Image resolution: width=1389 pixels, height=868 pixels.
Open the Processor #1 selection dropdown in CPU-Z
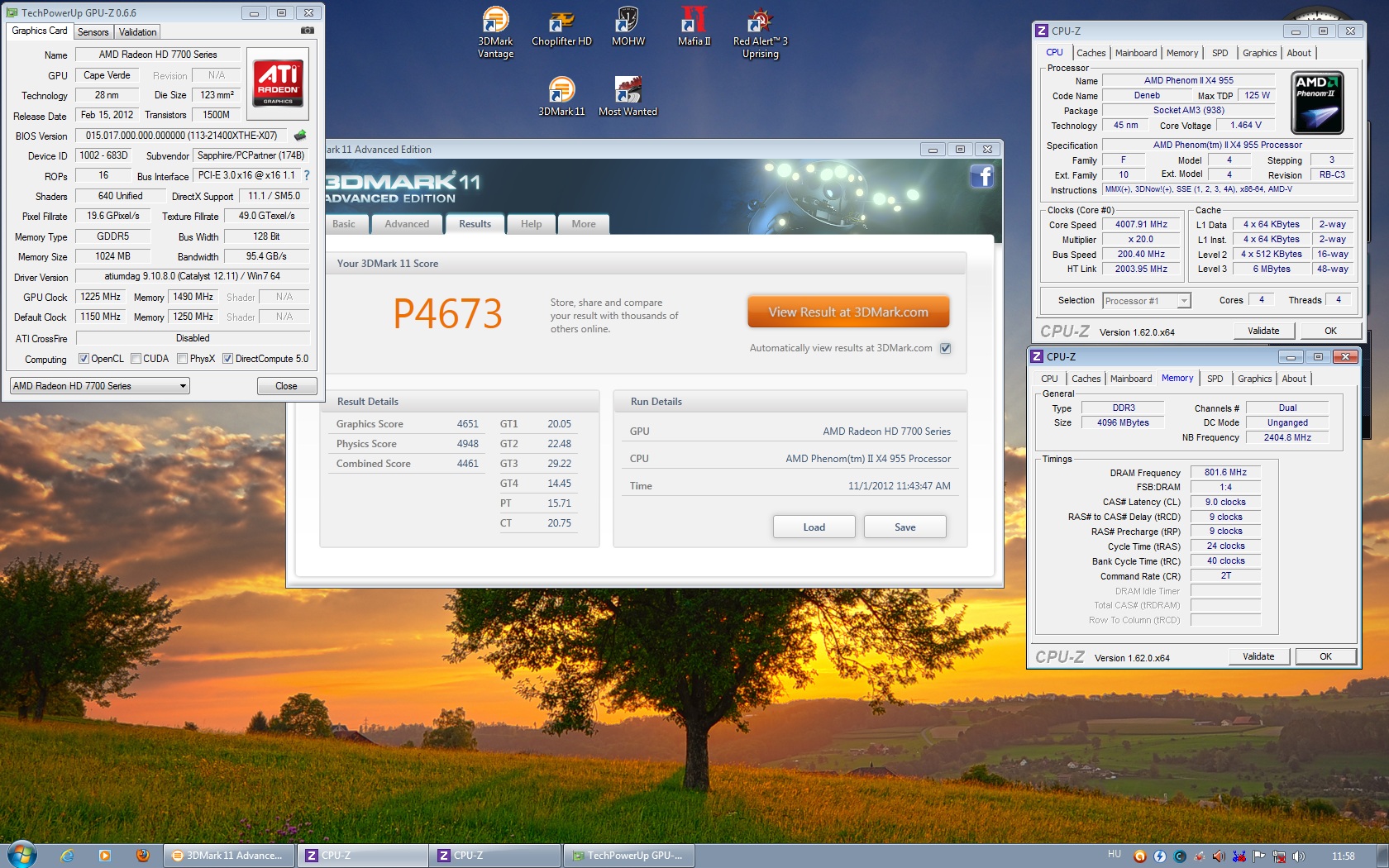click(1147, 301)
